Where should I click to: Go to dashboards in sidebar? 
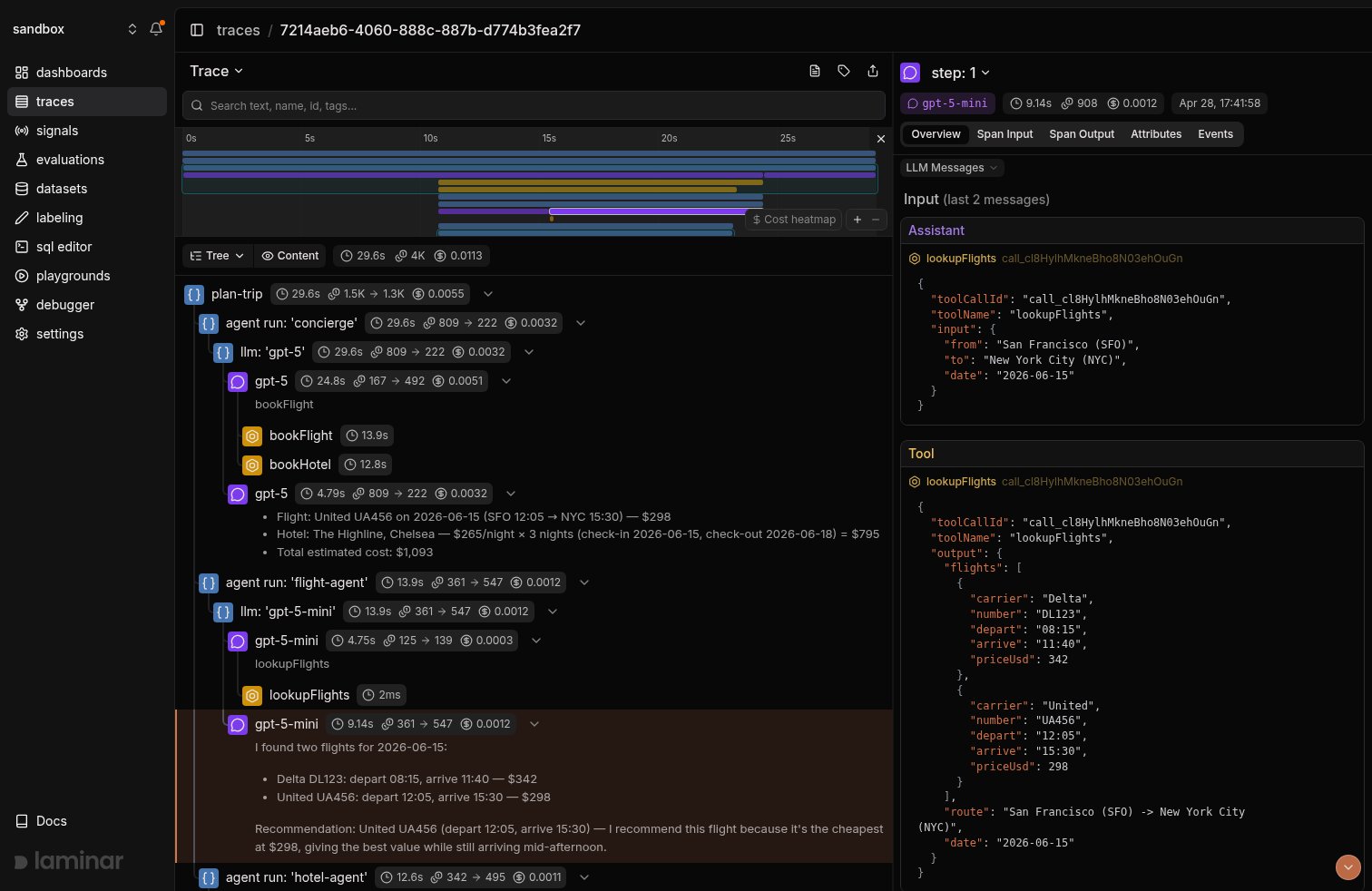click(87, 73)
